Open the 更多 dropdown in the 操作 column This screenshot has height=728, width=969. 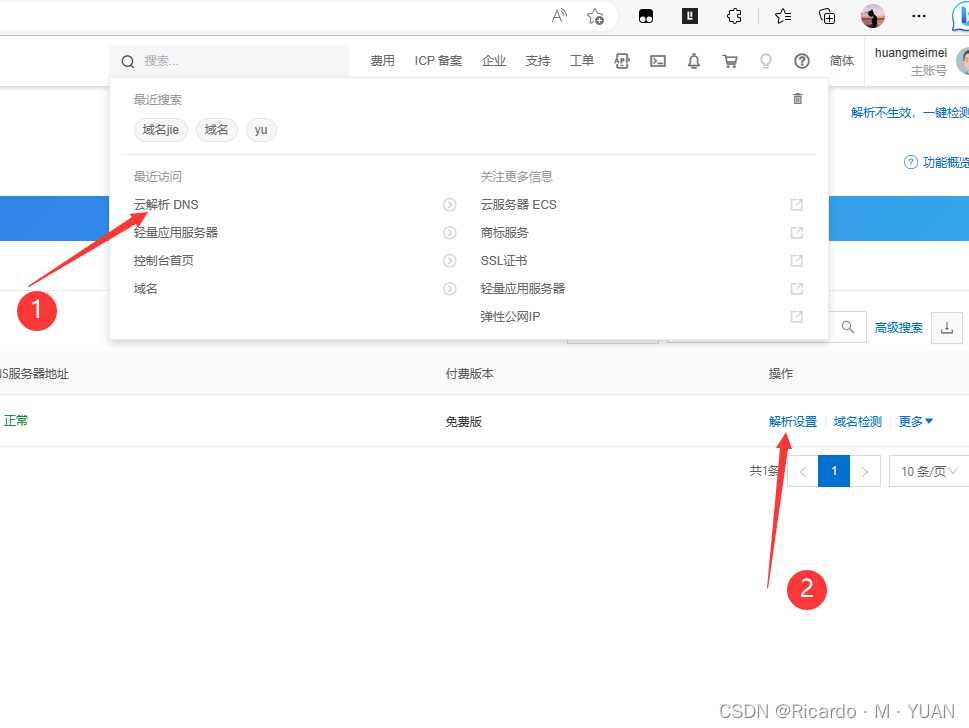913,421
